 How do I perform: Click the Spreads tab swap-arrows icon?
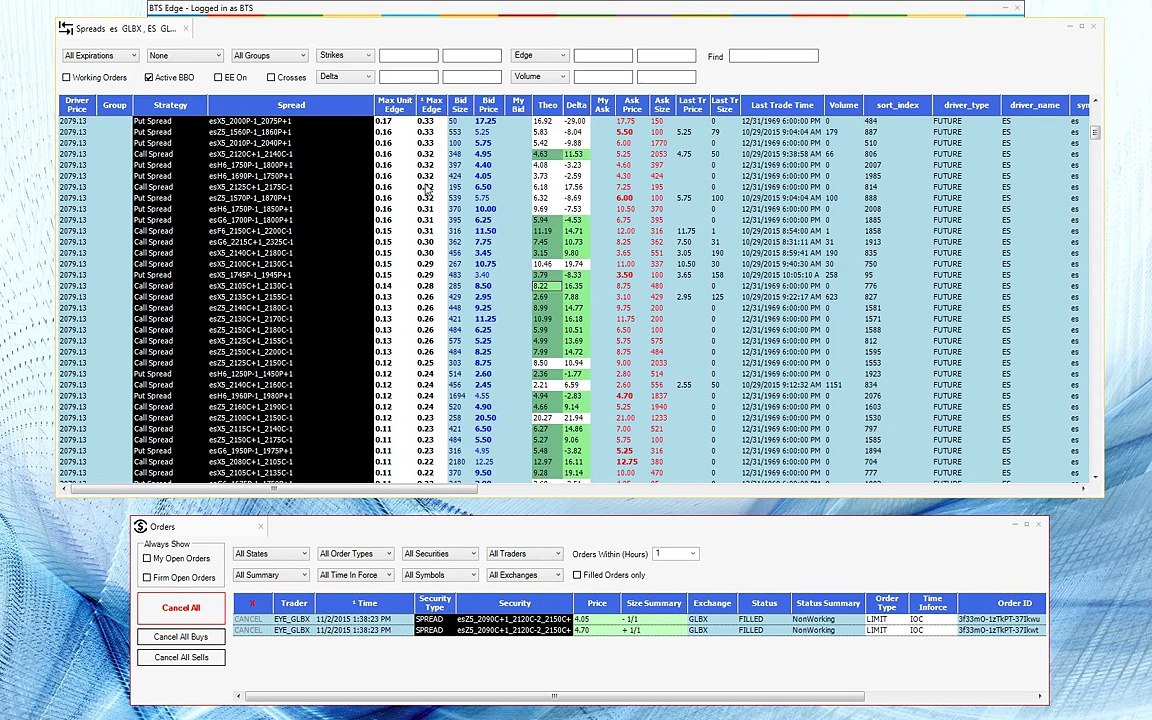point(65,29)
